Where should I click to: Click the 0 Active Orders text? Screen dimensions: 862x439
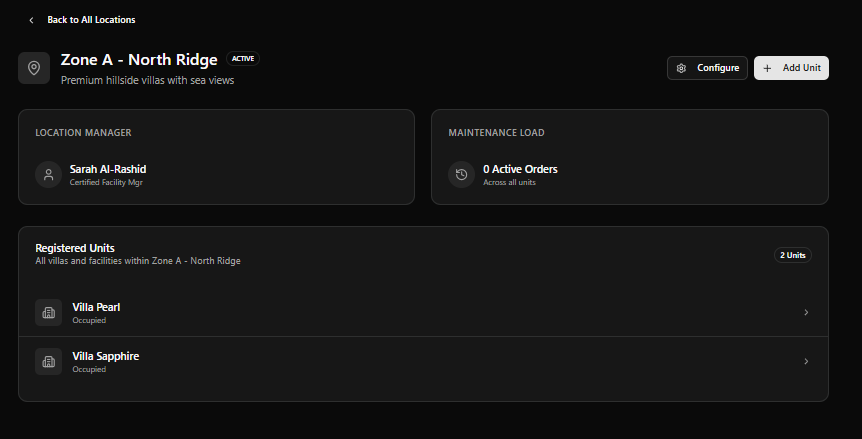point(520,169)
